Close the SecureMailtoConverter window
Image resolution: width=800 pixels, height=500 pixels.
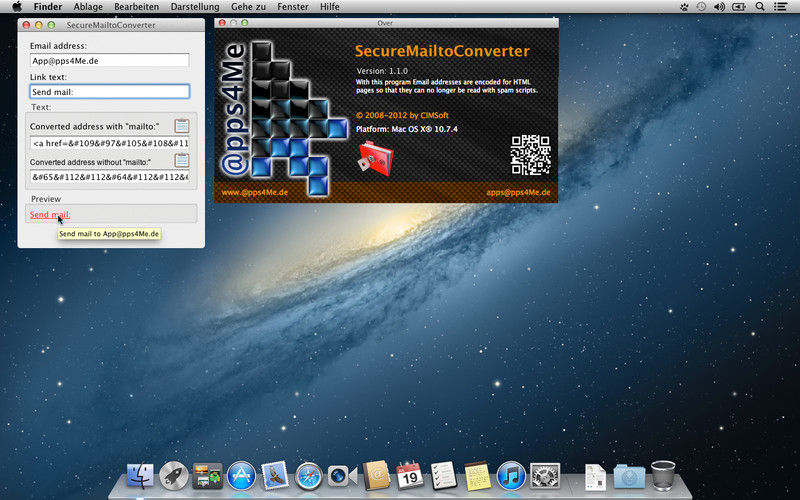[x=26, y=24]
